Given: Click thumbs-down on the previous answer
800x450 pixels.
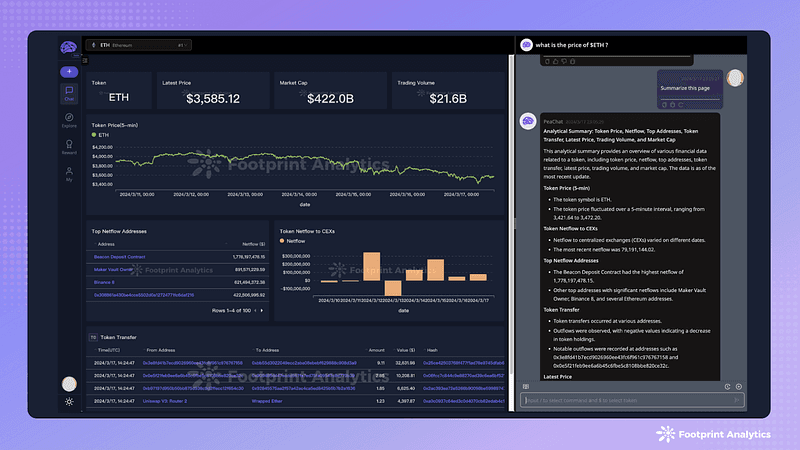Looking at the screenshot, I should (564, 61).
